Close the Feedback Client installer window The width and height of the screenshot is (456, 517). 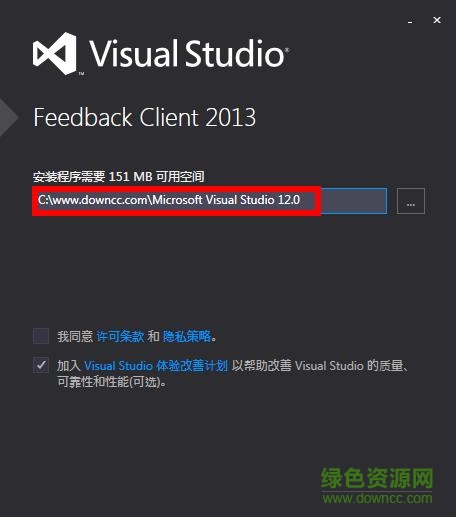coord(437,20)
